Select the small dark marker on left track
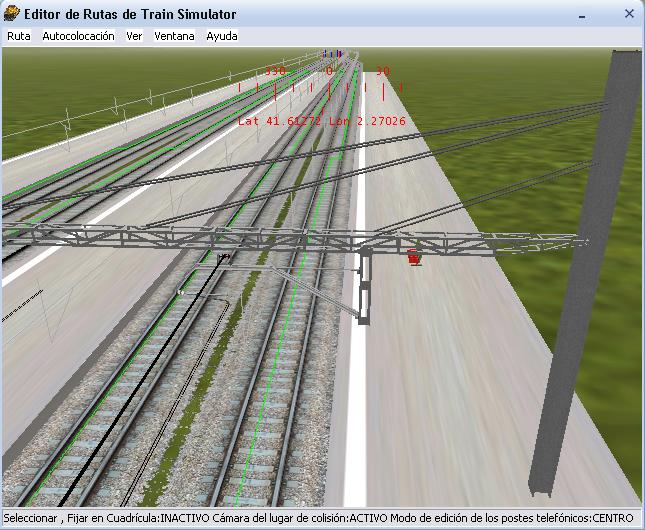645x530 pixels. coord(223,258)
